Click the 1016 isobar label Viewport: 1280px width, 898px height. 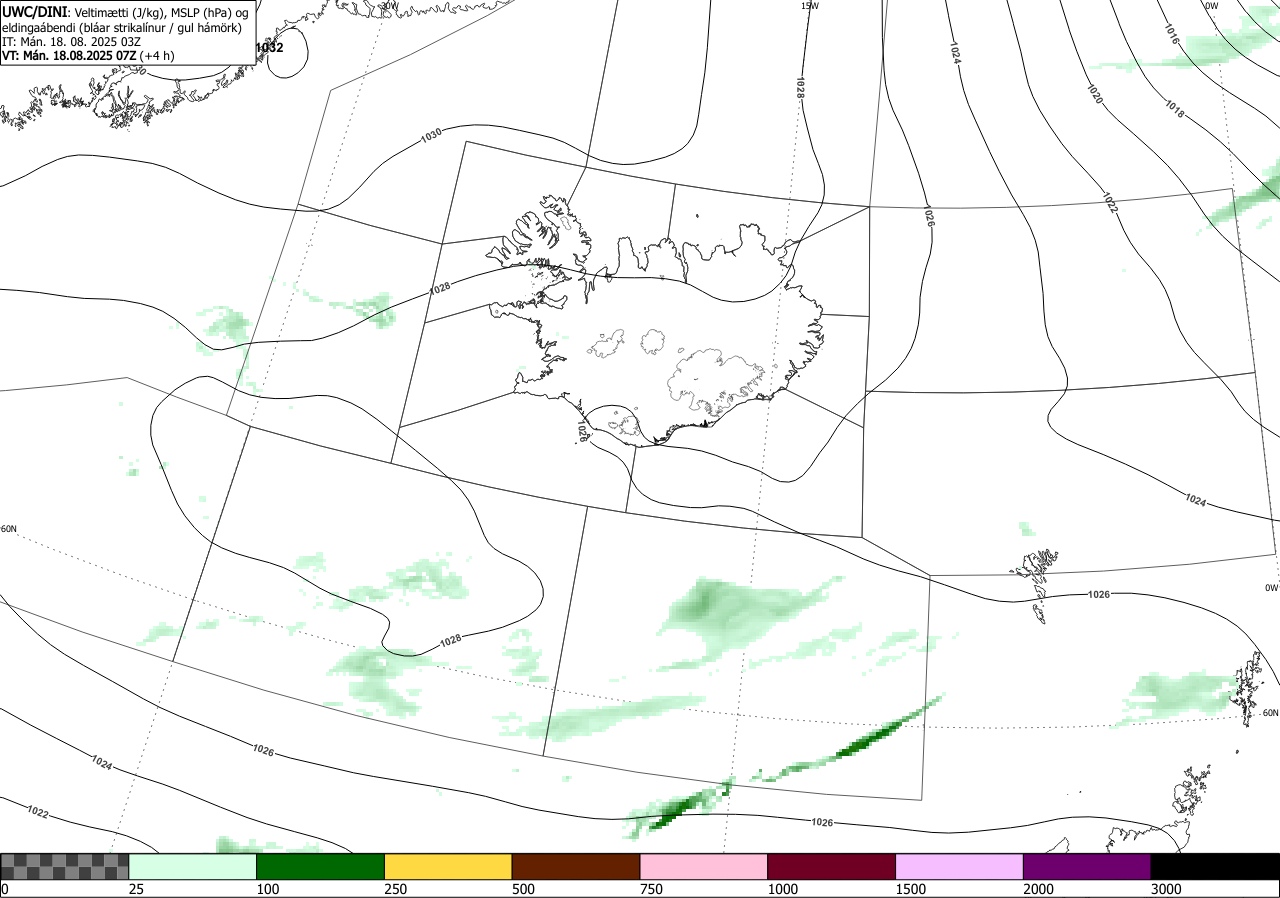[x=1172, y=33]
